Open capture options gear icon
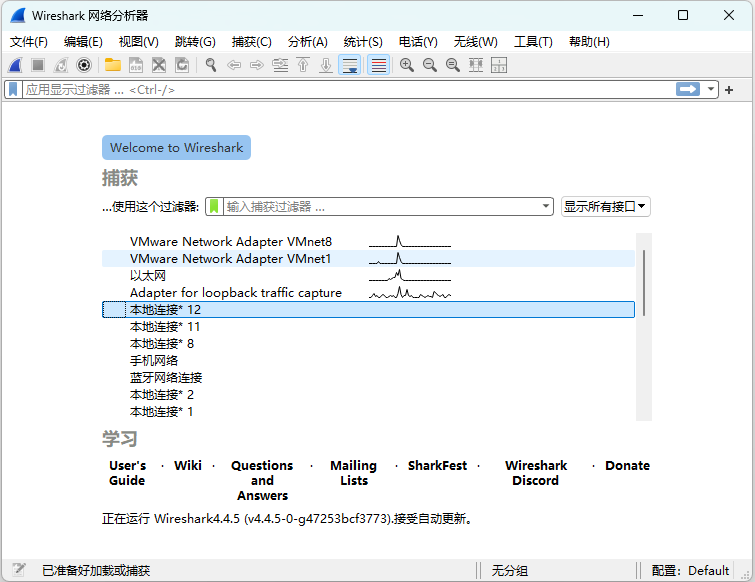The height and width of the screenshot is (582, 755). (84, 65)
